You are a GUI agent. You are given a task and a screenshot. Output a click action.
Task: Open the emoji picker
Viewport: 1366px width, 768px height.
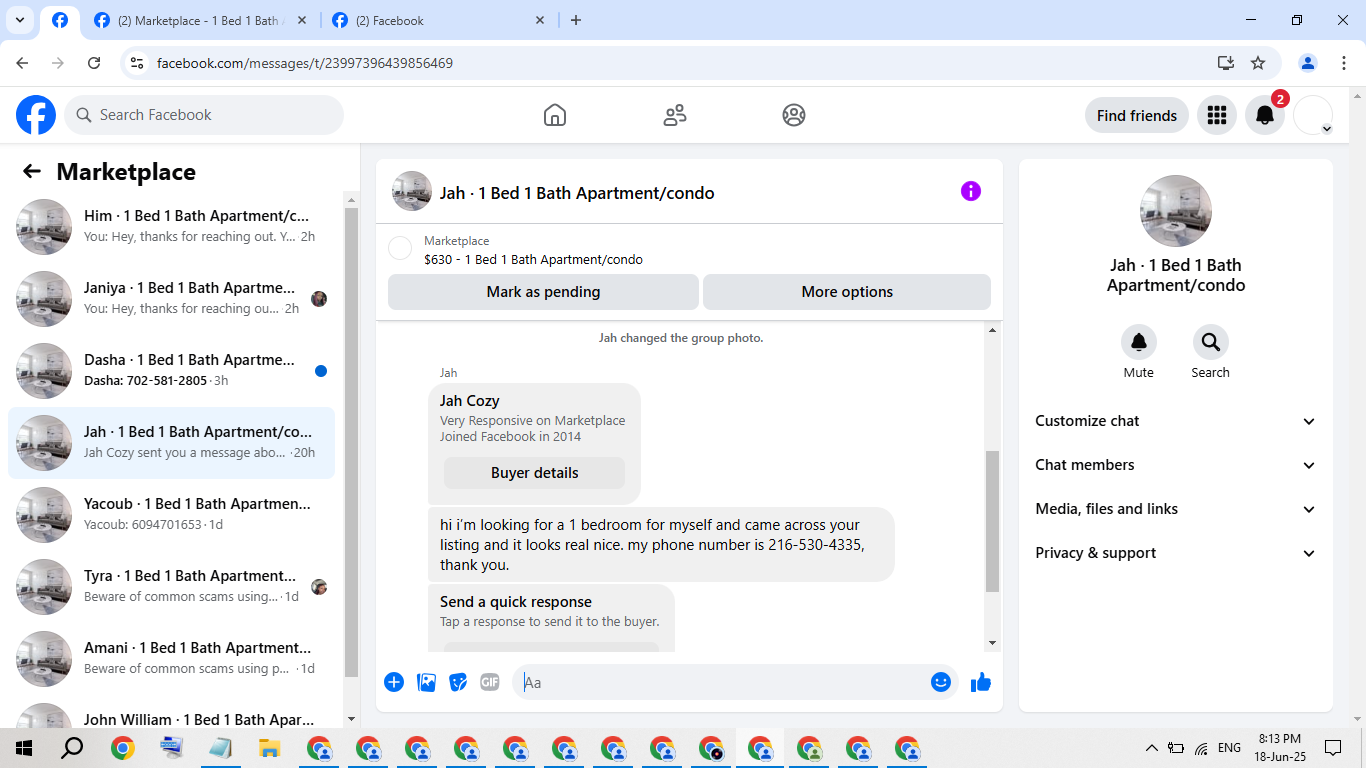[940, 682]
